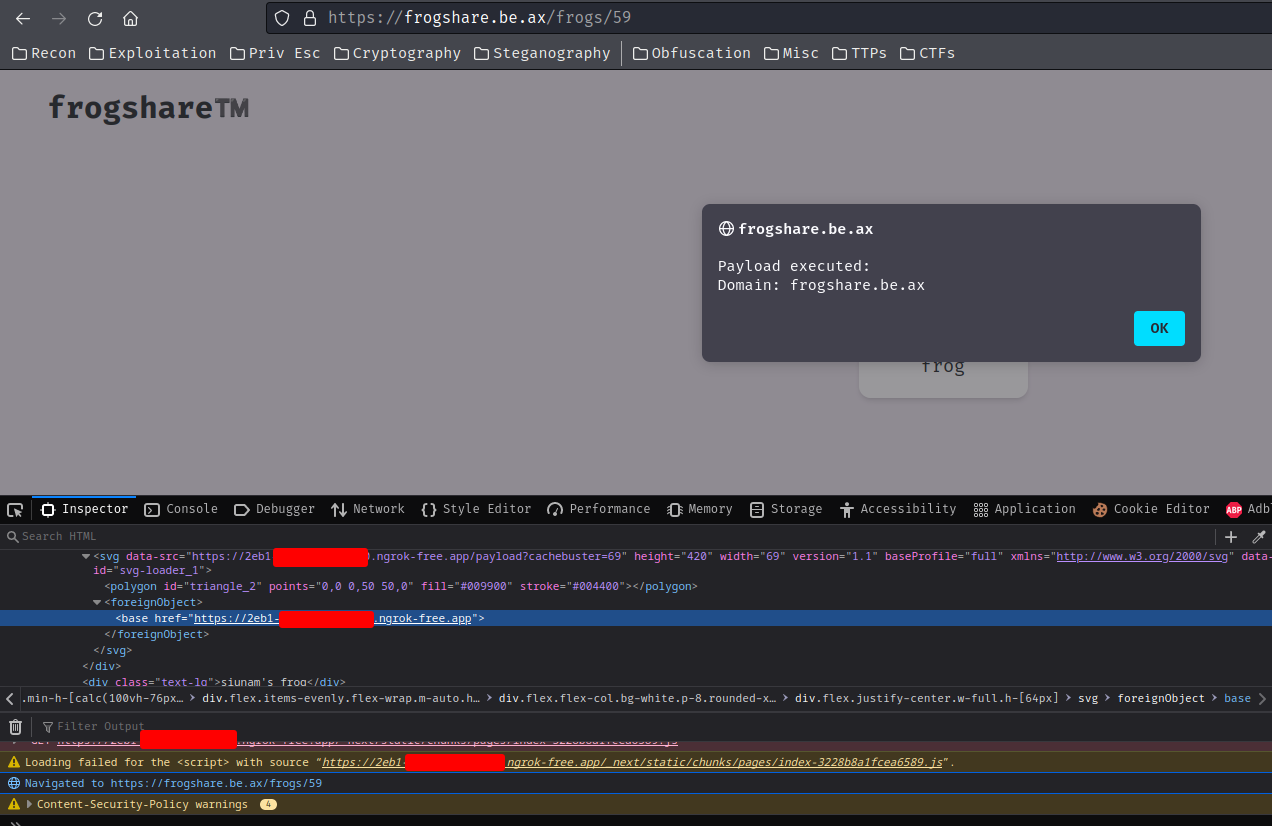Switch to the Network tab

coord(368,509)
